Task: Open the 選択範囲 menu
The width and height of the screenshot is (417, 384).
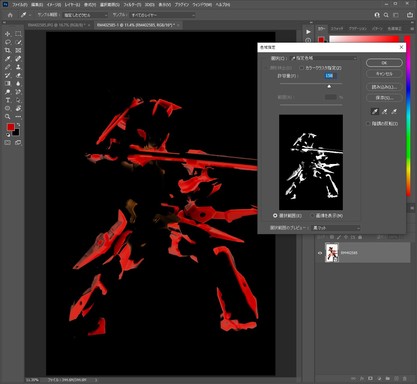Action: [110, 5]
